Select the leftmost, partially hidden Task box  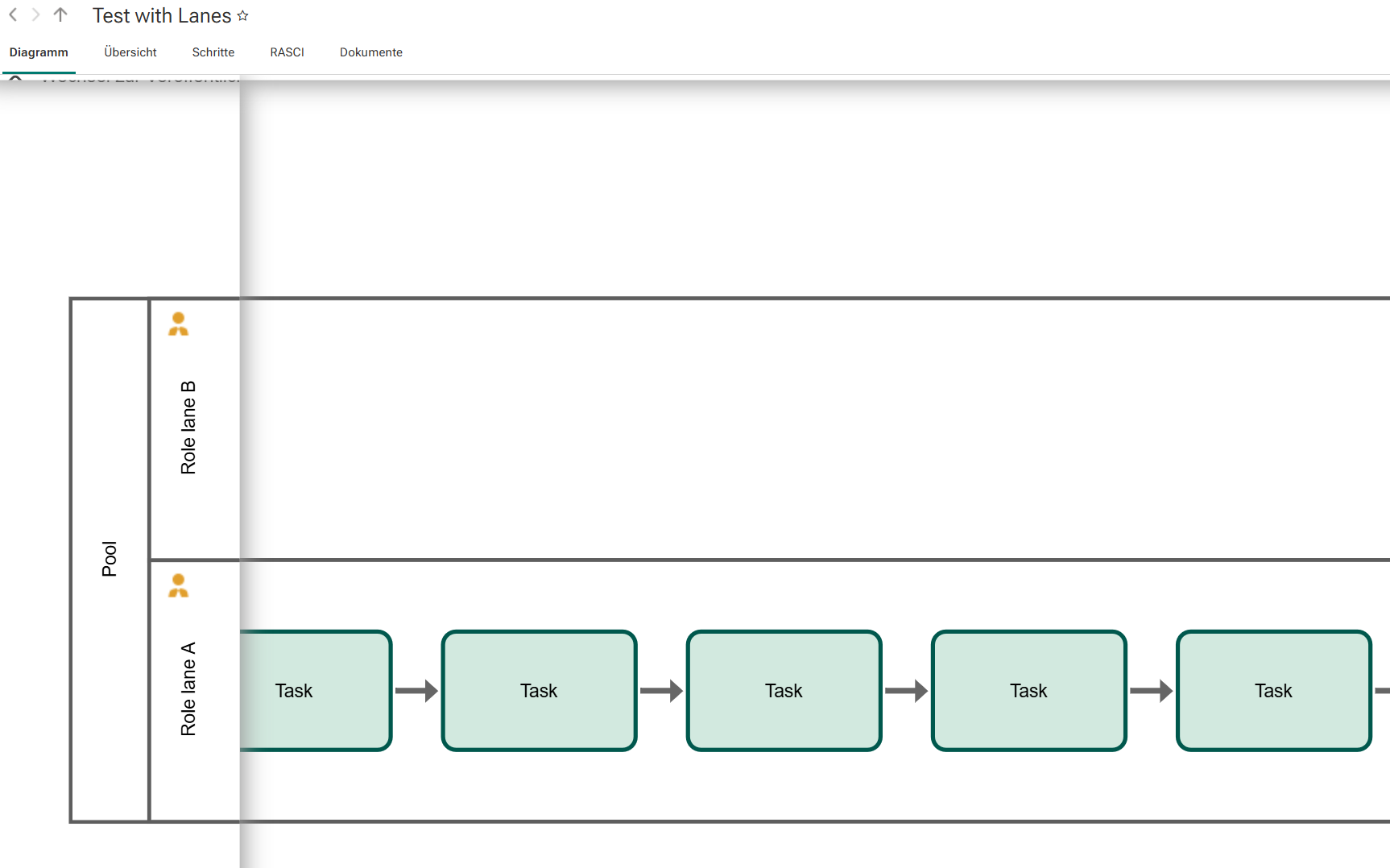pyautogui.click(x=316, y=691)
